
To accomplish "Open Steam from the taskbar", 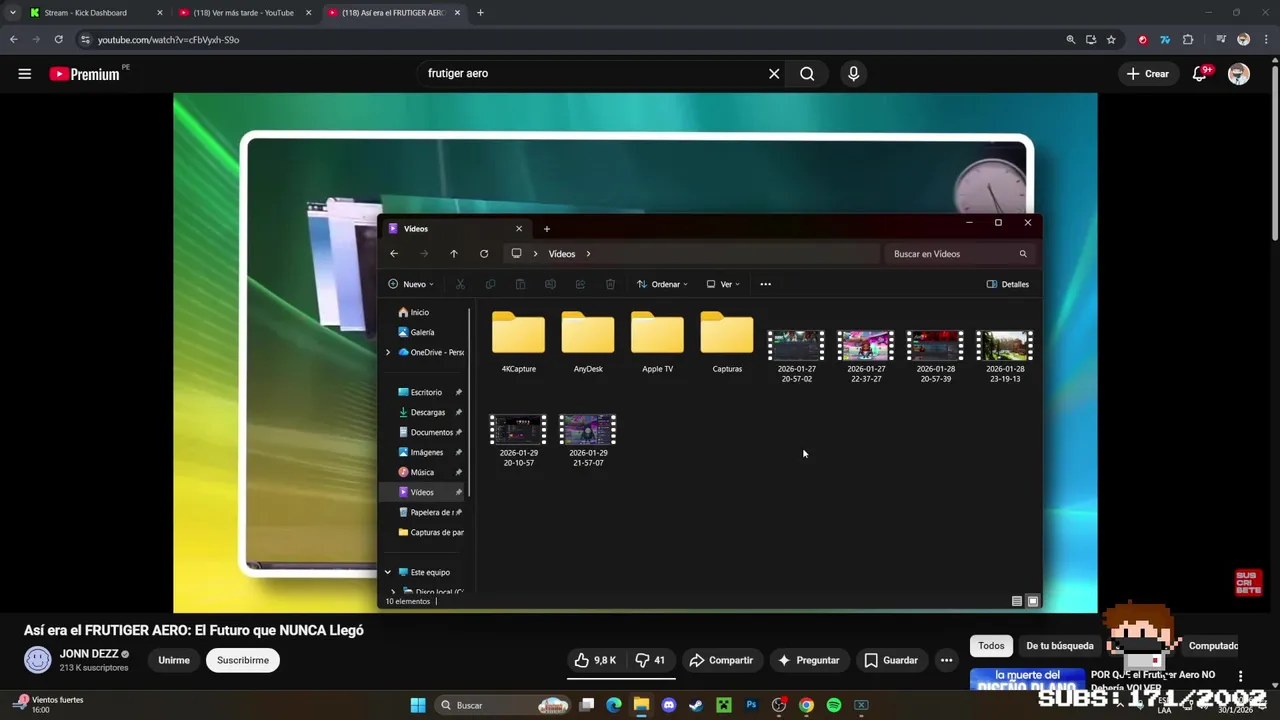I will 696,705.
